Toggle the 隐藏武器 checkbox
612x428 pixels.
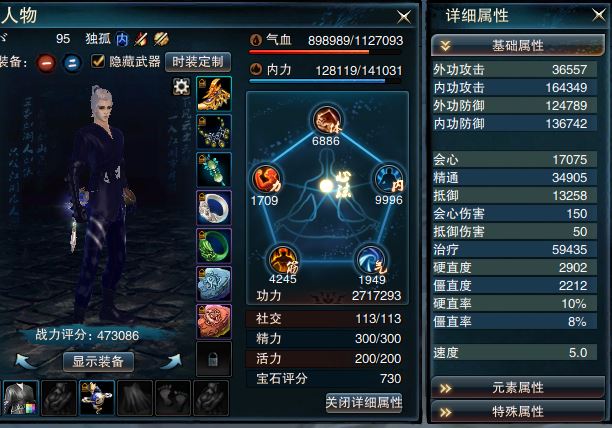[98, 61]
